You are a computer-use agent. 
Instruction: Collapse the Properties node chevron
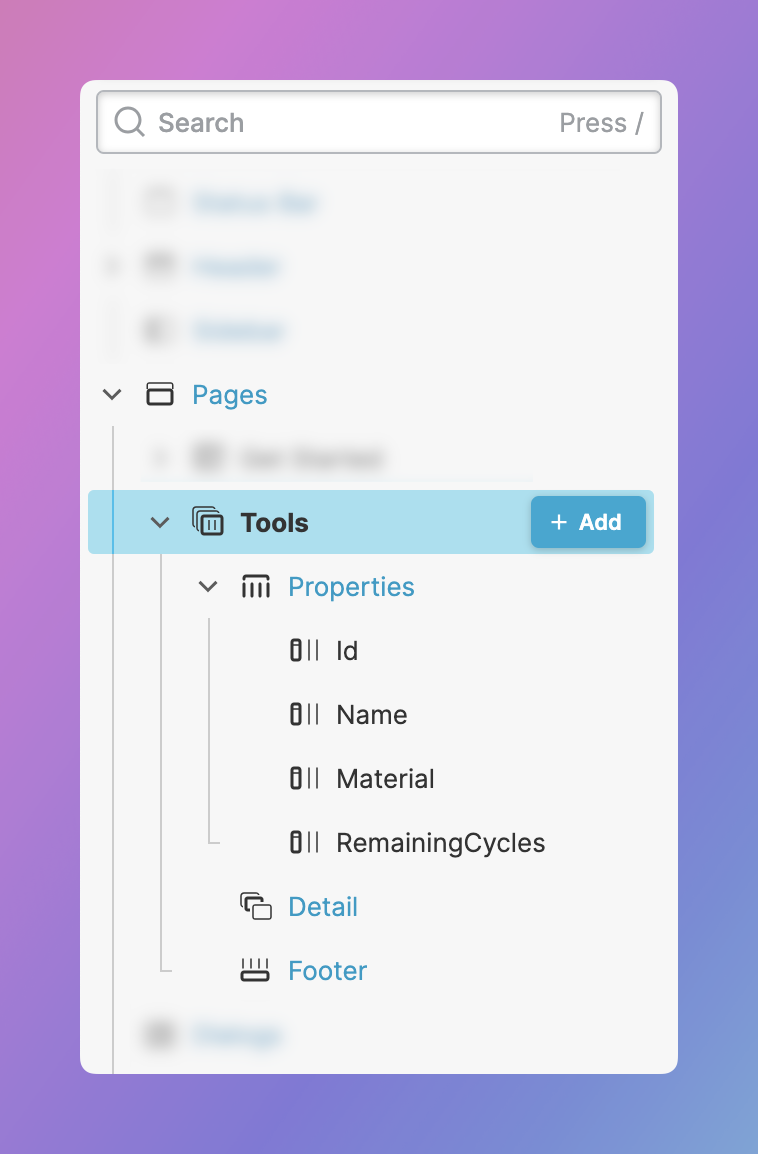coord(208,587)
